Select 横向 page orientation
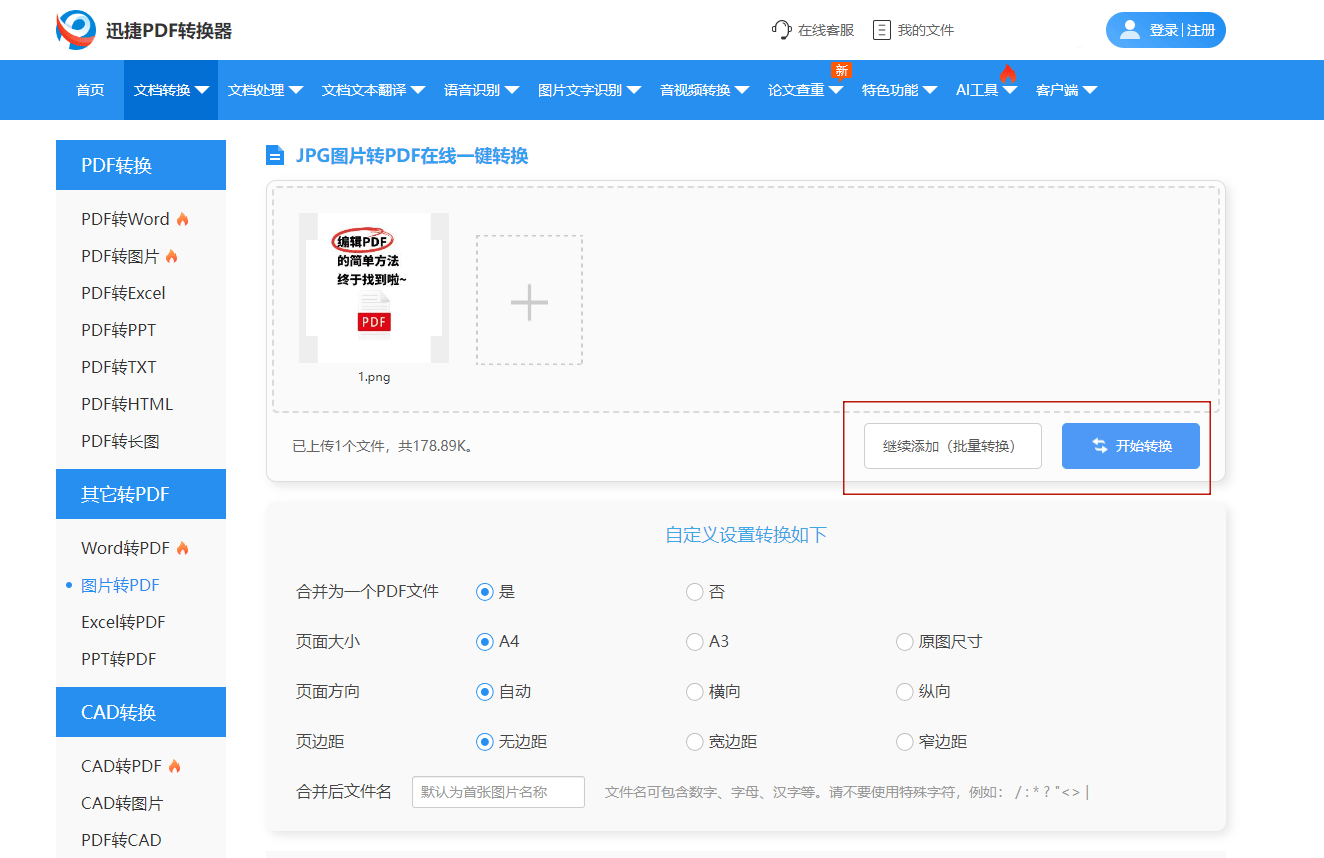Image resolution: width=1324 pixels, height=858 pixels. click(x=695, y=692)
